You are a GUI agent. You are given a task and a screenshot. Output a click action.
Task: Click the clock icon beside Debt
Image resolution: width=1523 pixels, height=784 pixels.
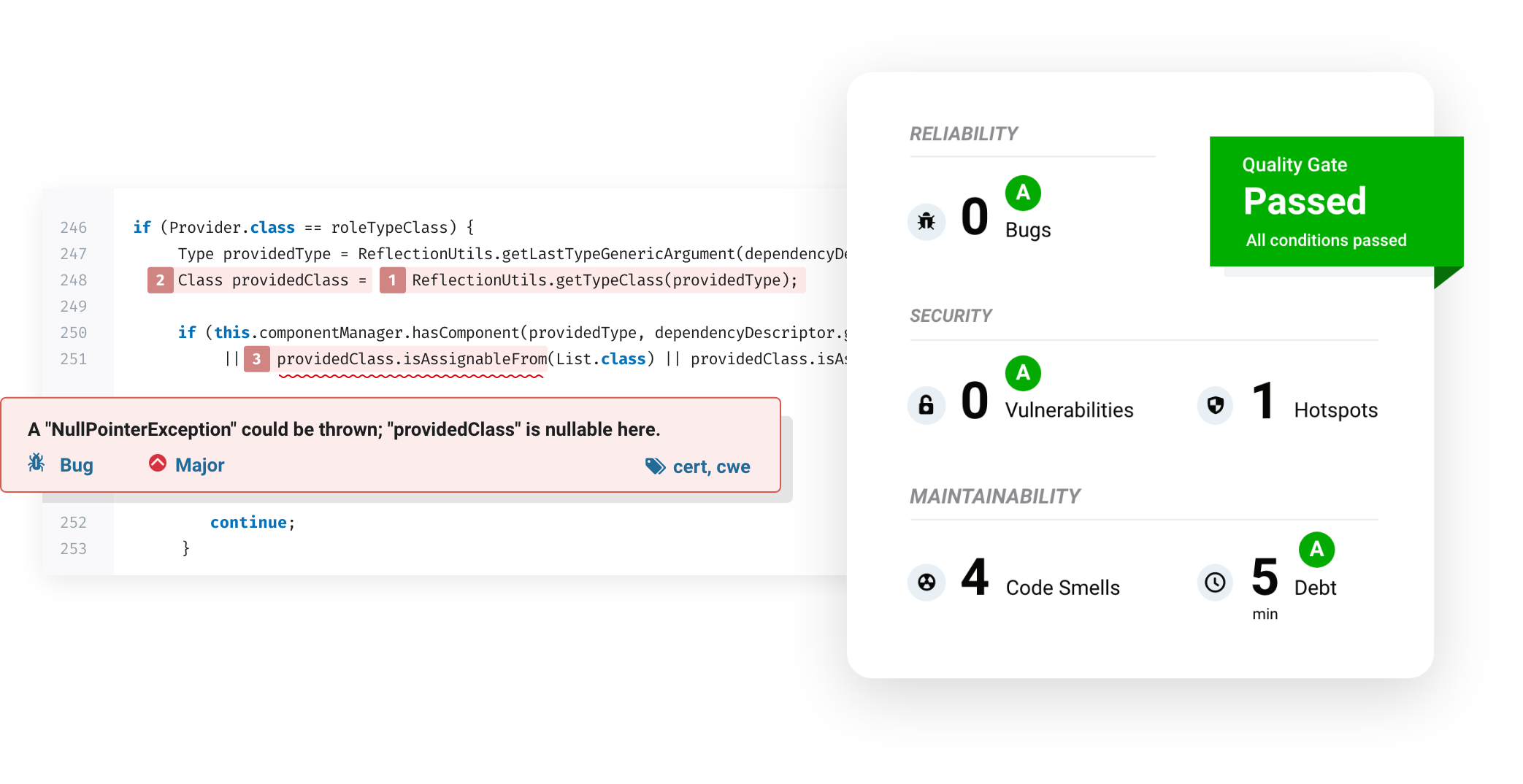(1215, 582)
